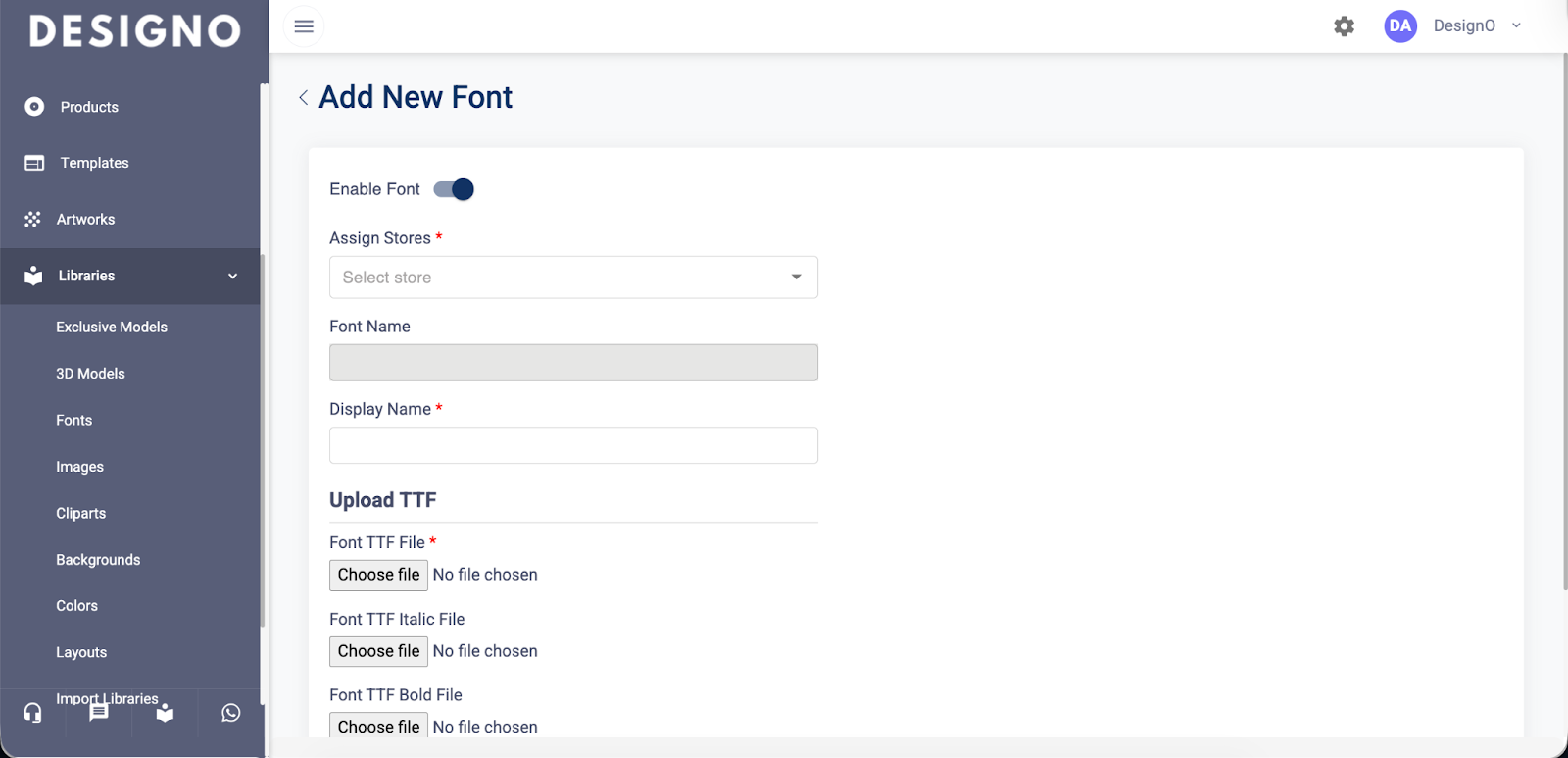Toggle the Enable Font switch
This screenshot has height=758, width=1568.
point(454,189)
